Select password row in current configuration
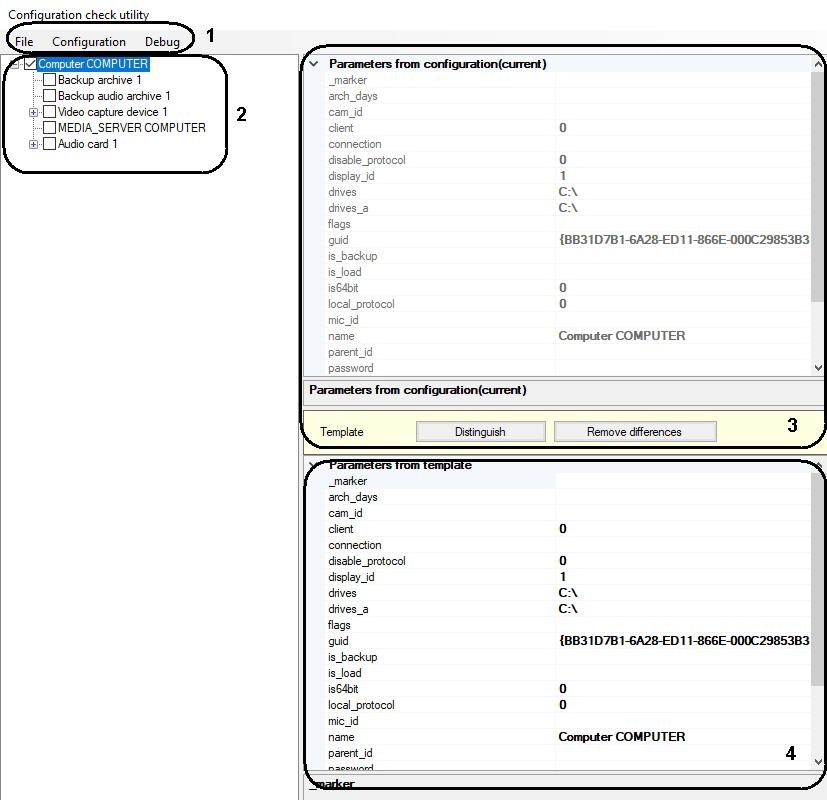The height and width of the screenshot is (800, 827). tap(568, 368)
